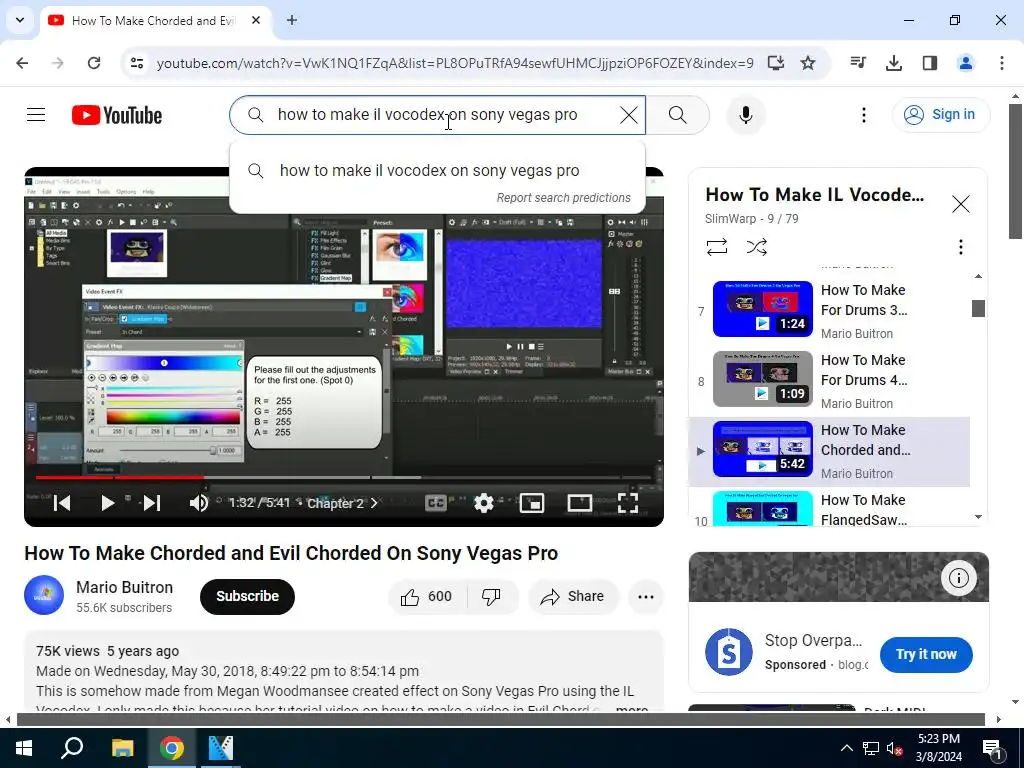Click the Sign in button
This screenshot has width=1024, height=768.
pyautogui.click(x=940, y=115)
